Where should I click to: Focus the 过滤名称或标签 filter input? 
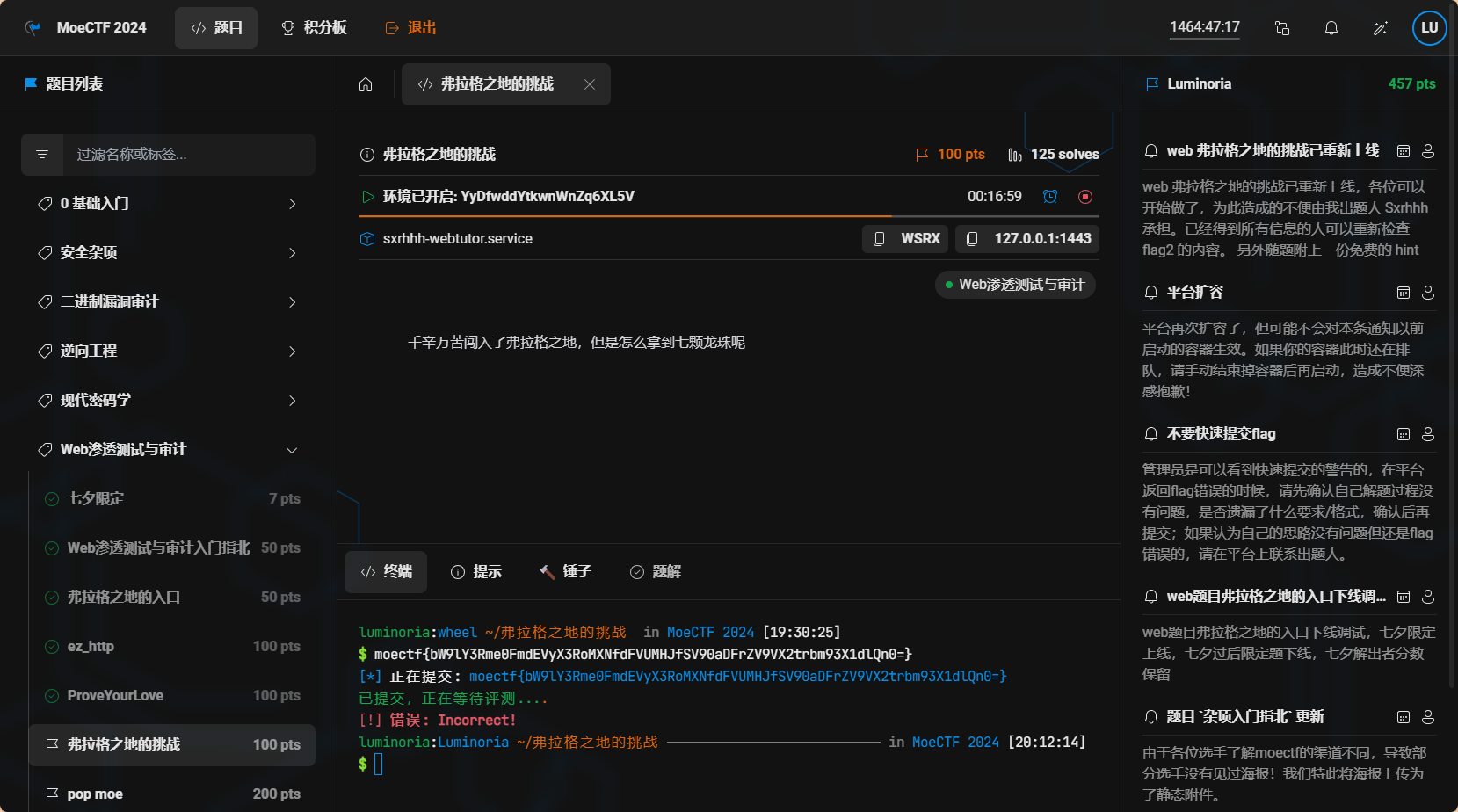pos(188,155)
